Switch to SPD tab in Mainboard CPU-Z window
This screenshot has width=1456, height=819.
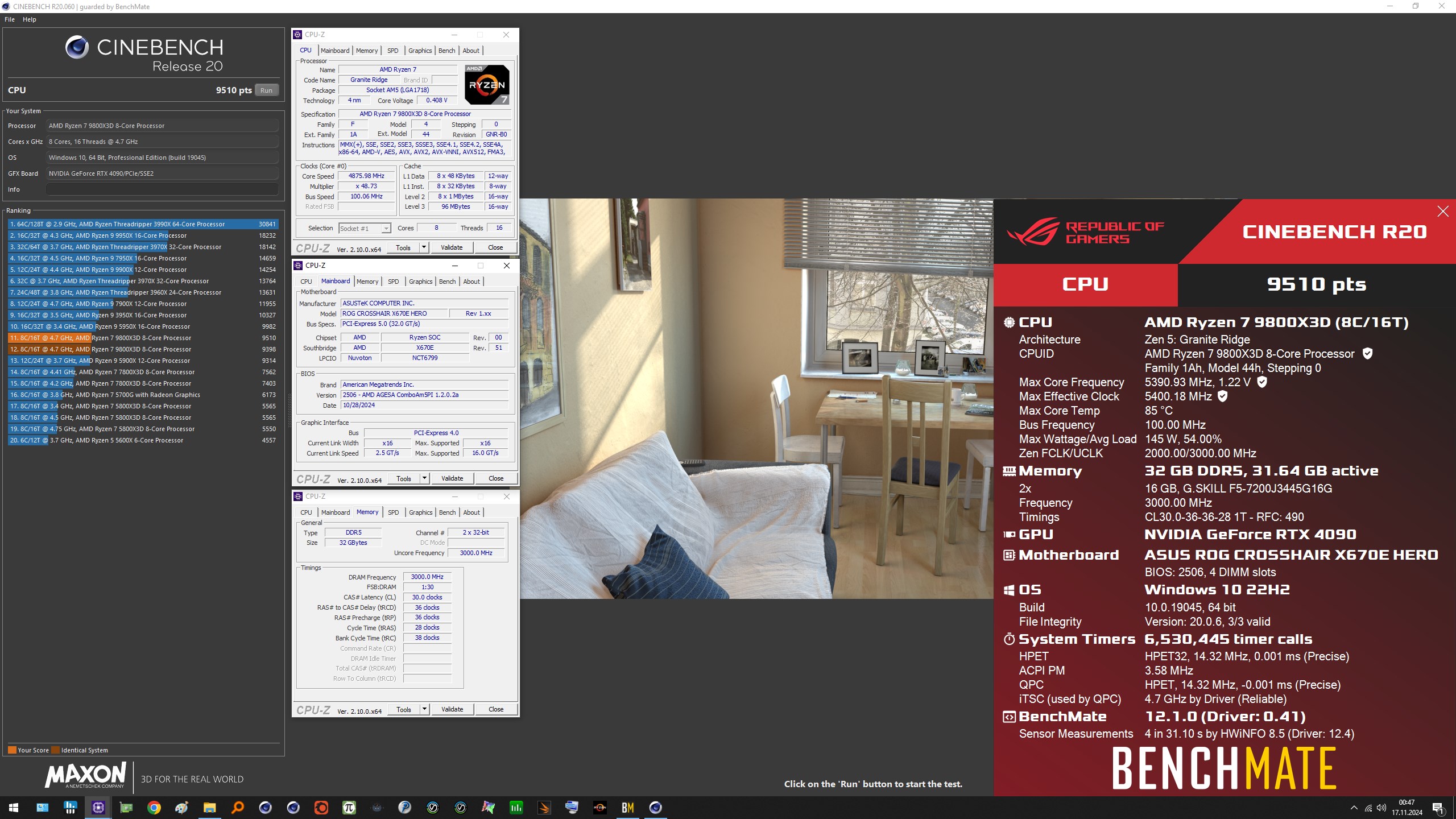(x=394, y=282)
